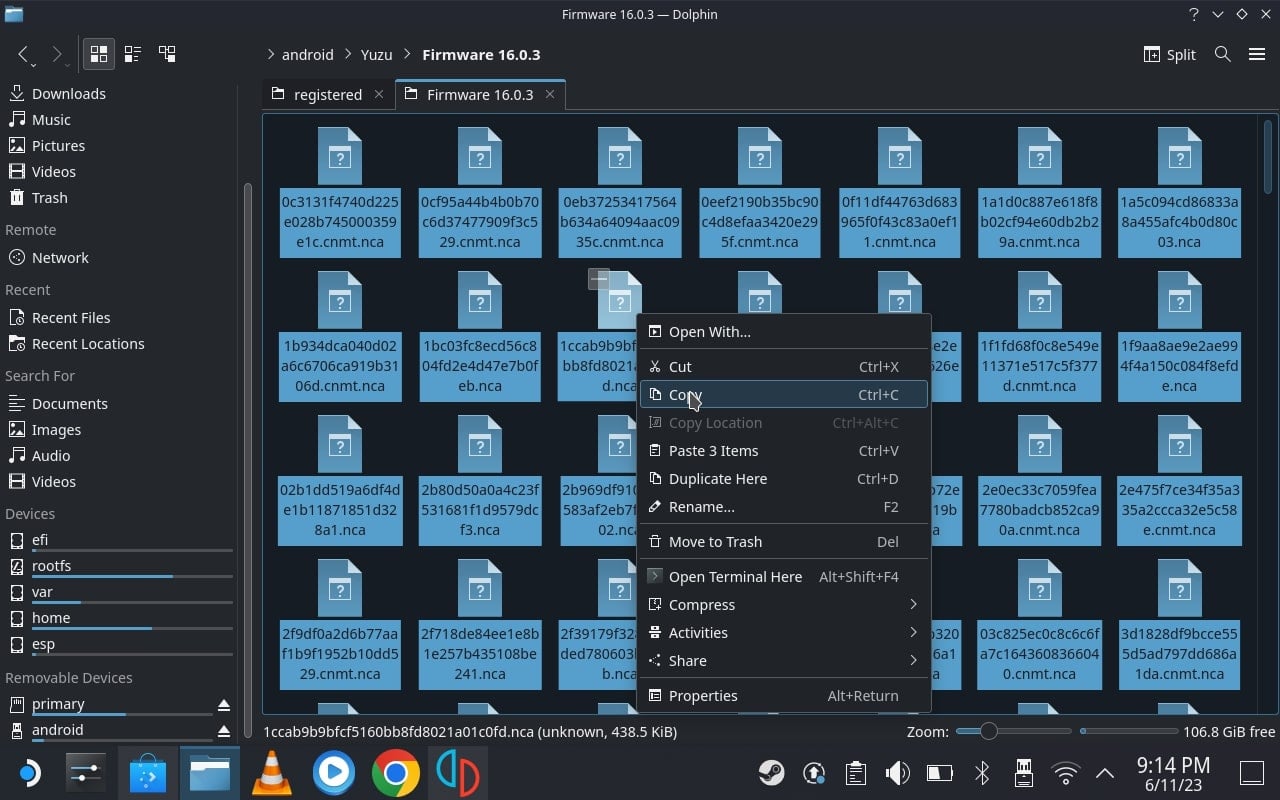Open Downloads in the sidebar
This screenshot has width=1280, height=800.
click(x=68, y=93)
